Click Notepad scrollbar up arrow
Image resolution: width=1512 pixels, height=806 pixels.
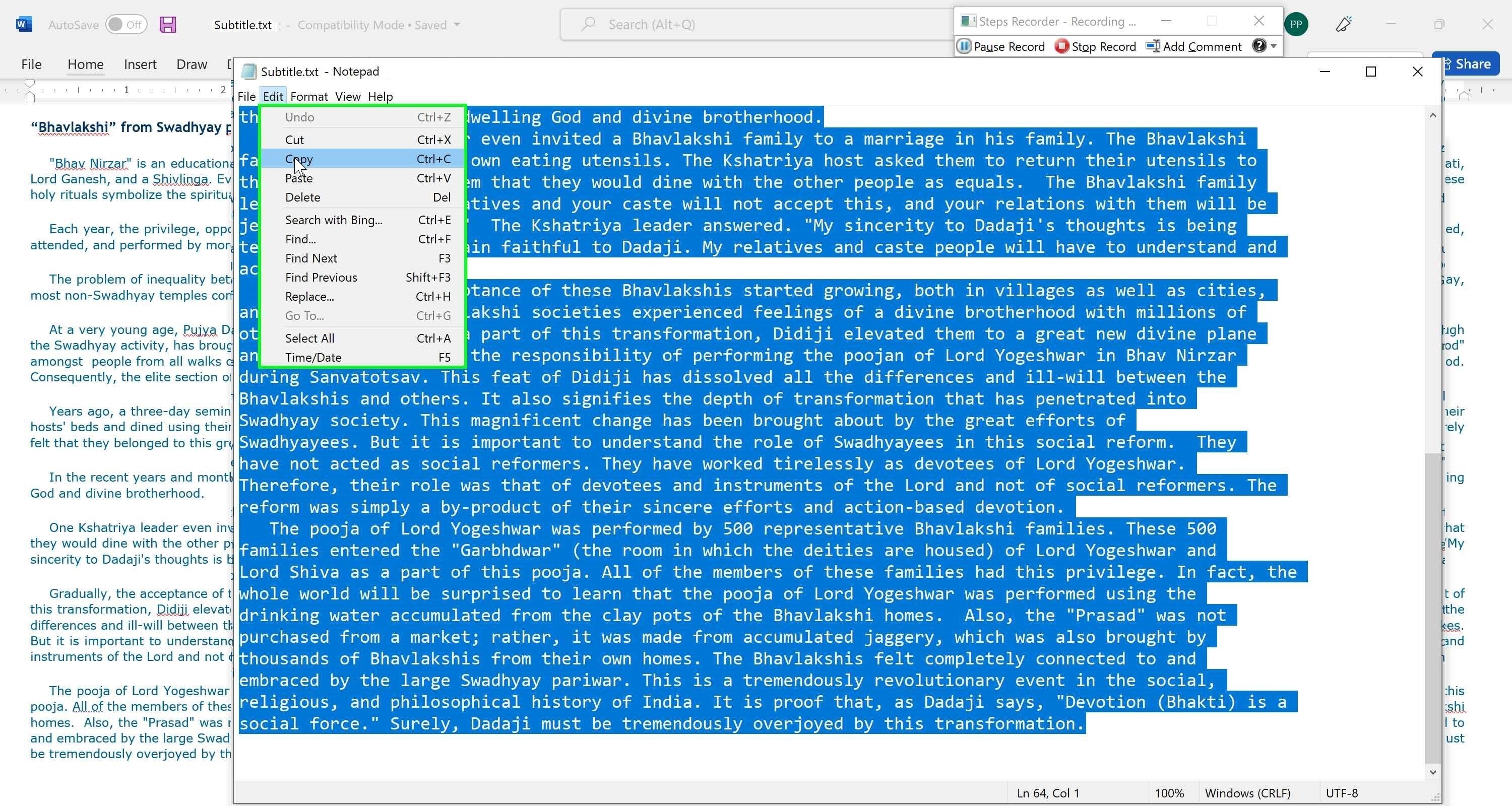click(x=1433, y=115)
